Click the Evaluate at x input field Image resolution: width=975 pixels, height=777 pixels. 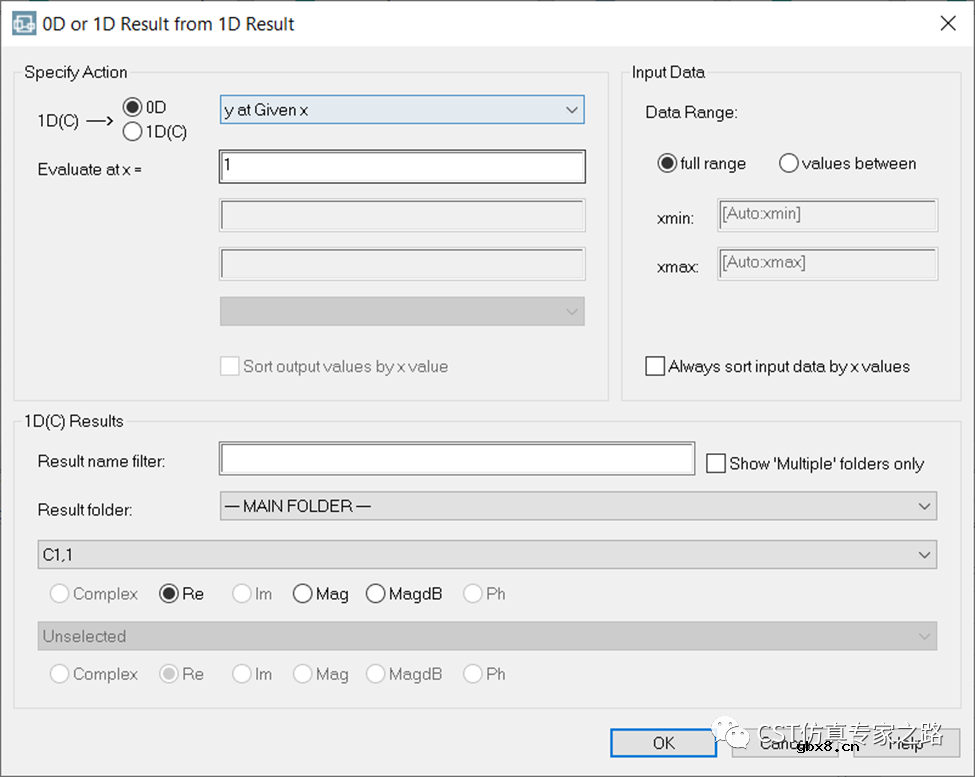(x=401, y=166)
